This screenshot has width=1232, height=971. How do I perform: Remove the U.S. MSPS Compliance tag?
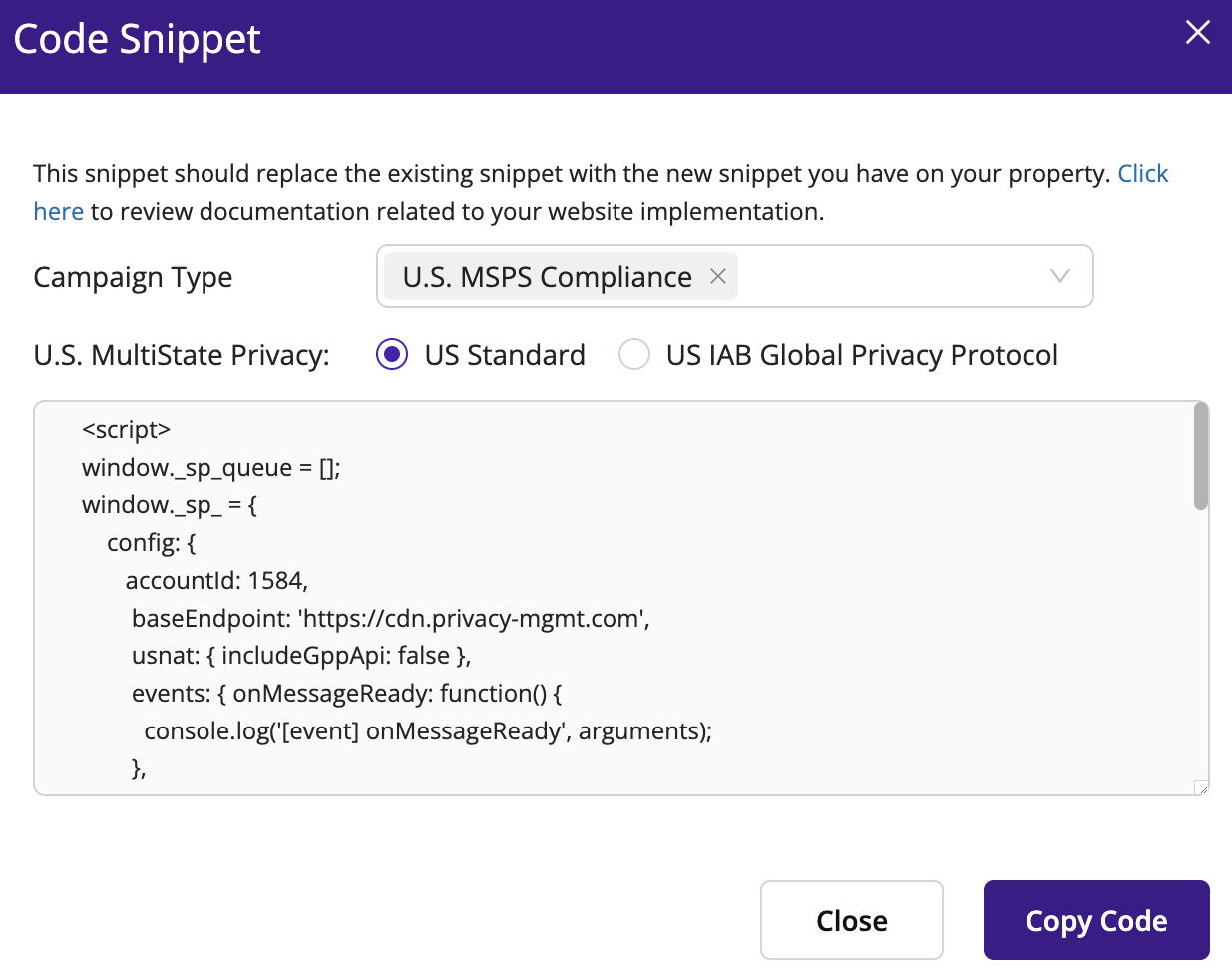pos(717,276)
